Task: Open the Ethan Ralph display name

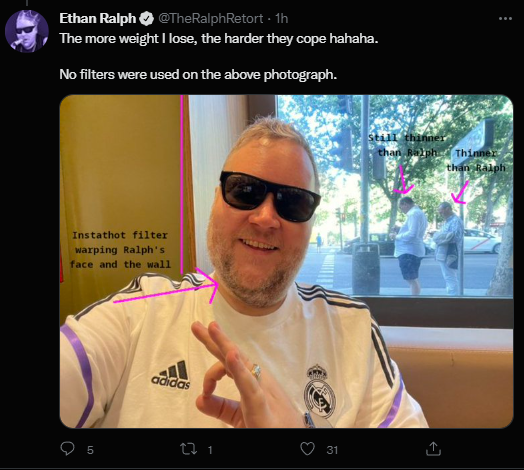Action: [x=98, y=19]
